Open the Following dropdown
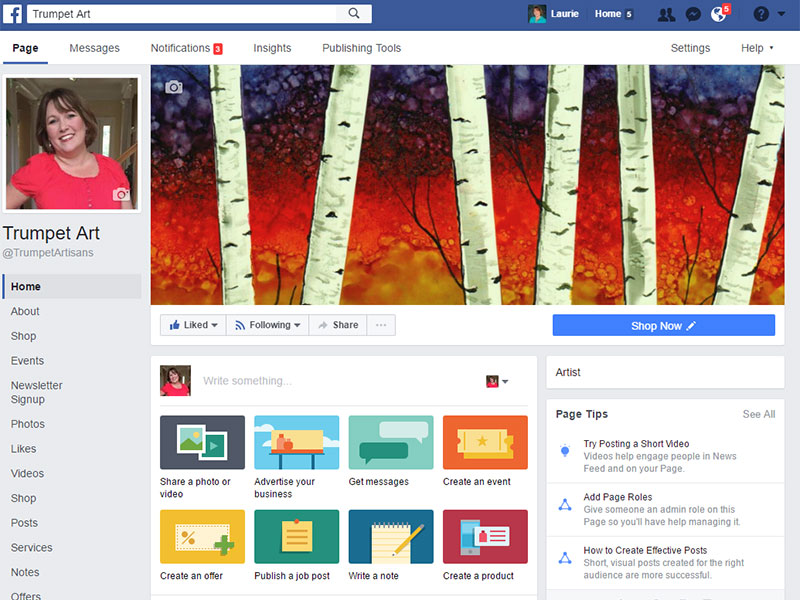This screenshot has width=800, height=600. coord(267,325)
